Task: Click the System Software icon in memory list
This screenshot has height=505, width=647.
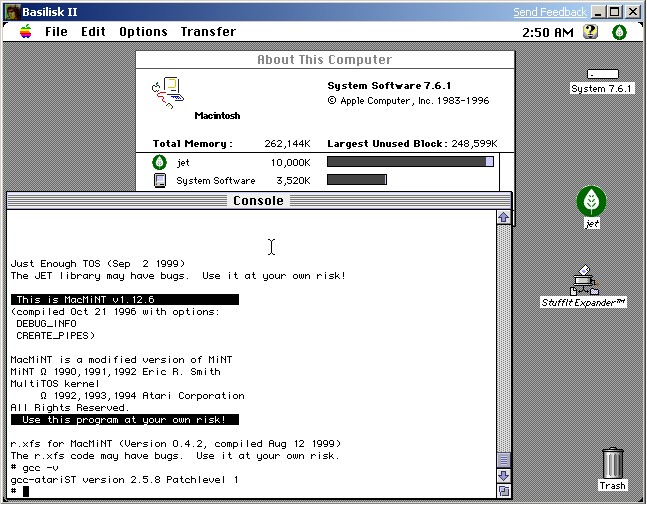Action: tap(159, 181)
